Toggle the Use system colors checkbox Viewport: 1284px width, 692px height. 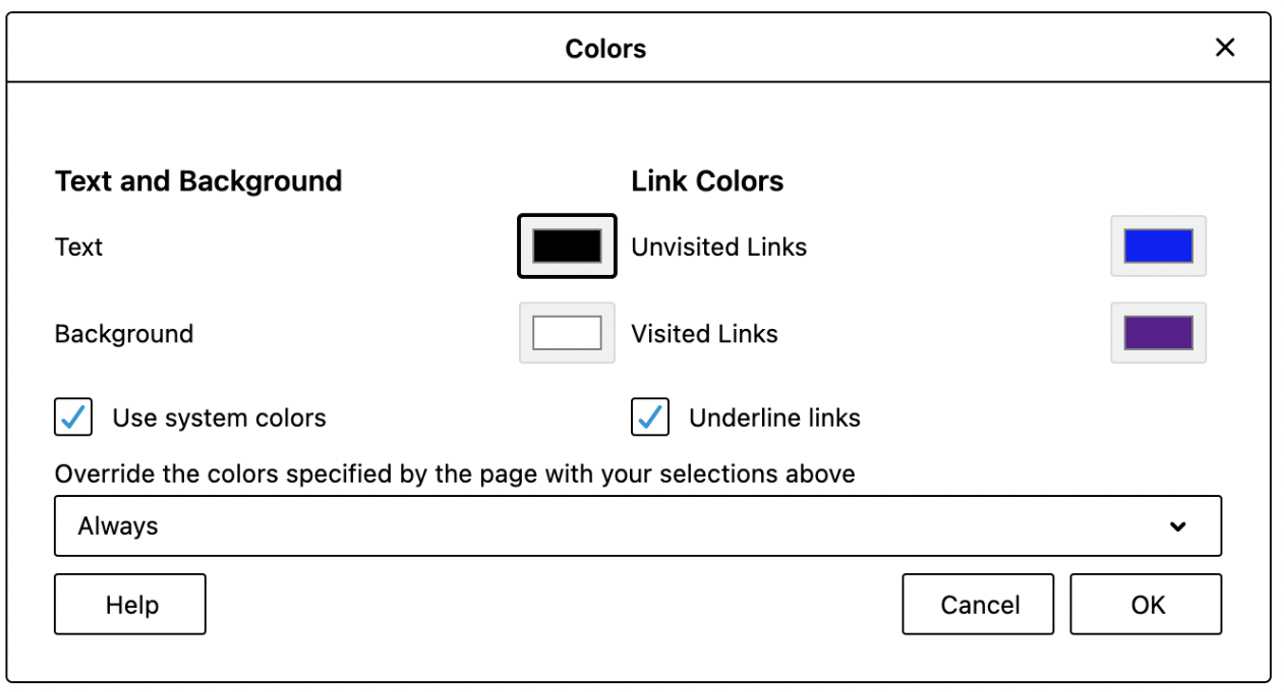pos(73,417)
